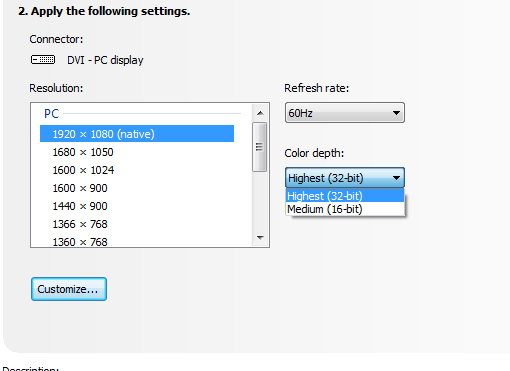Select 1600 × 1024 resolution
The image size is (510, 371).
pyautogui.click(x=137, y=170)
